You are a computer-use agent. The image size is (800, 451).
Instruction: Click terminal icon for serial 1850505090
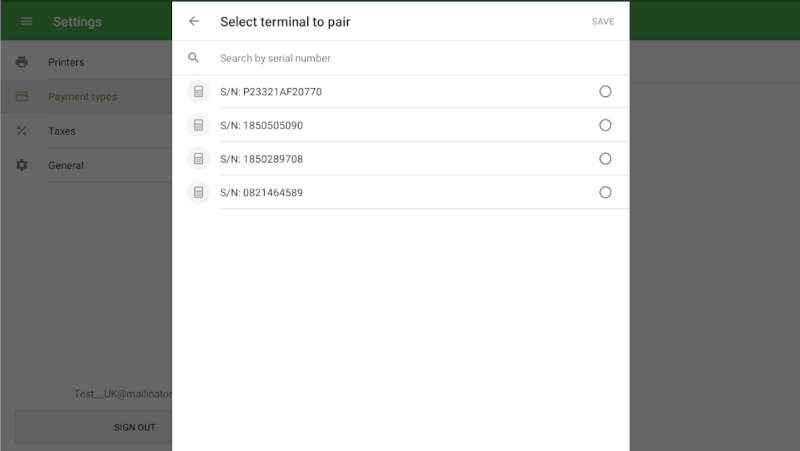coord(198,125)
